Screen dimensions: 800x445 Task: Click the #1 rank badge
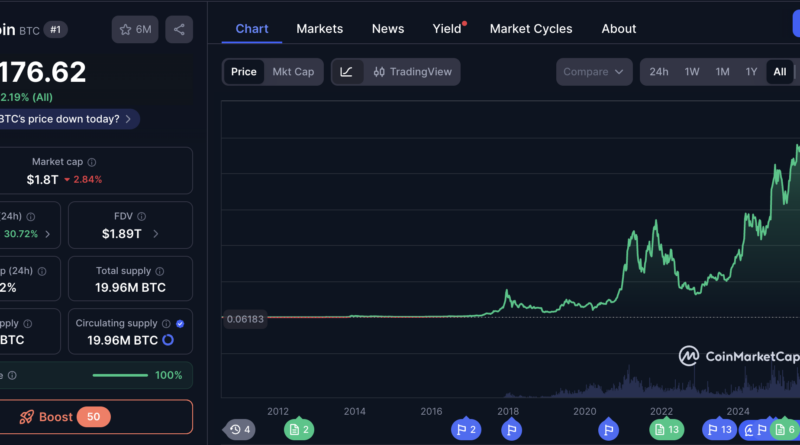(55, 30)
